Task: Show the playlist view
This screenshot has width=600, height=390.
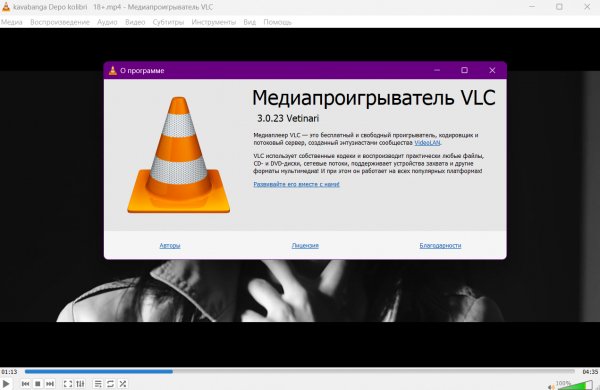Action: pos(98,383)
